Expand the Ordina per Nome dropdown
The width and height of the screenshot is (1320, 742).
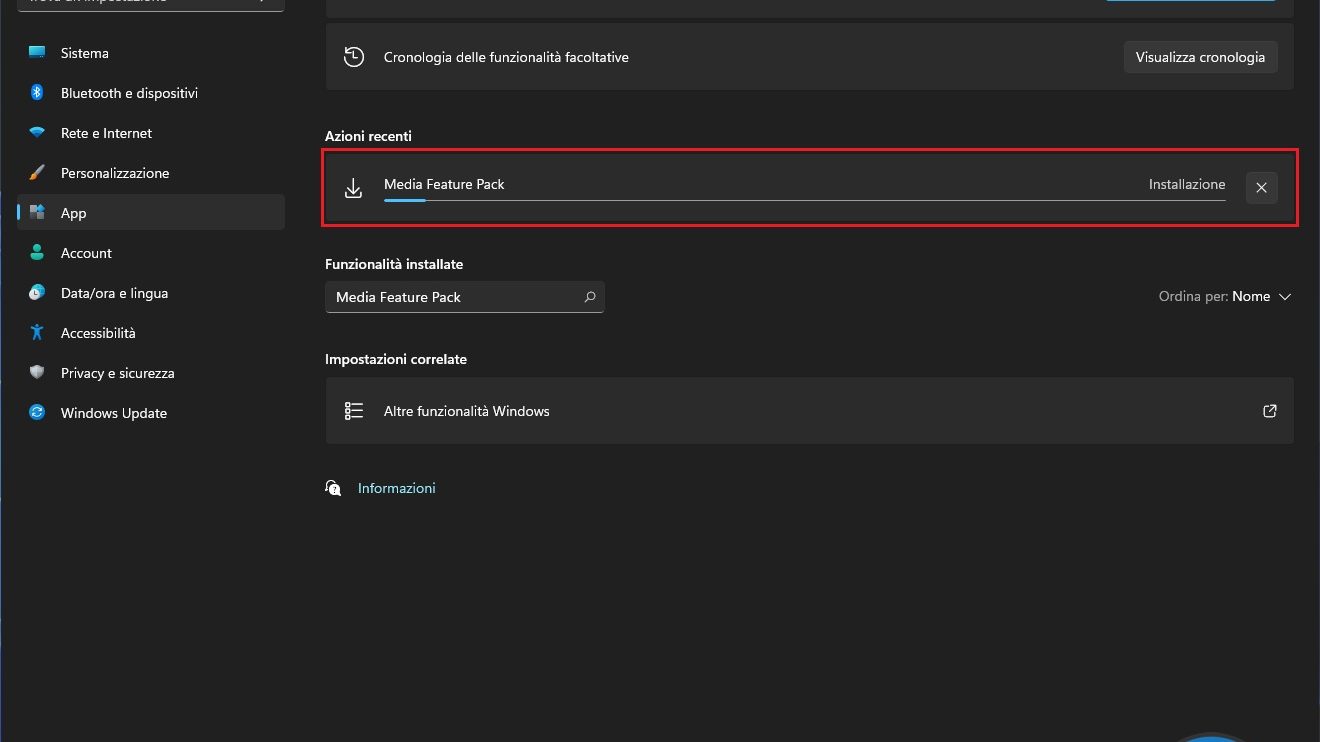tap(1225, 297)
